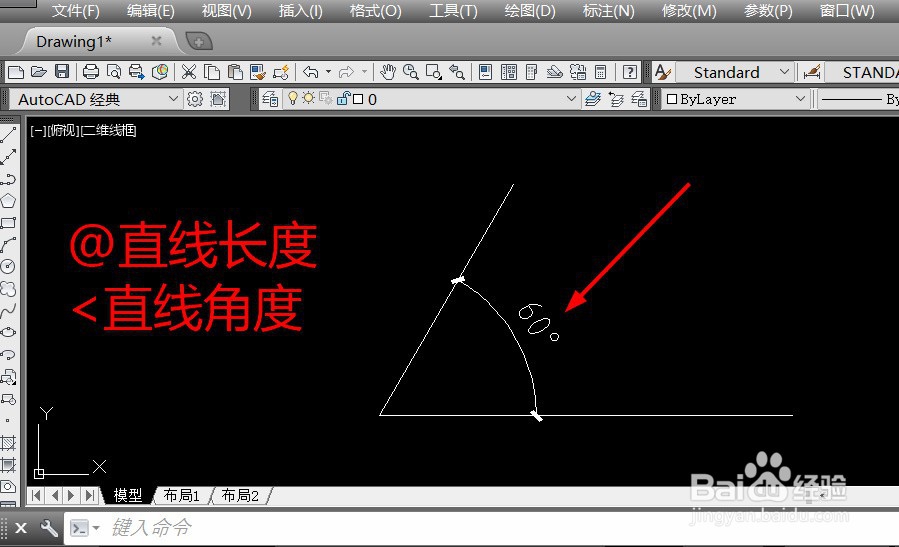Viewport: 899px width, 547px height.
Task: Click the Zoom Previous icon
Action: pos(457,72)
